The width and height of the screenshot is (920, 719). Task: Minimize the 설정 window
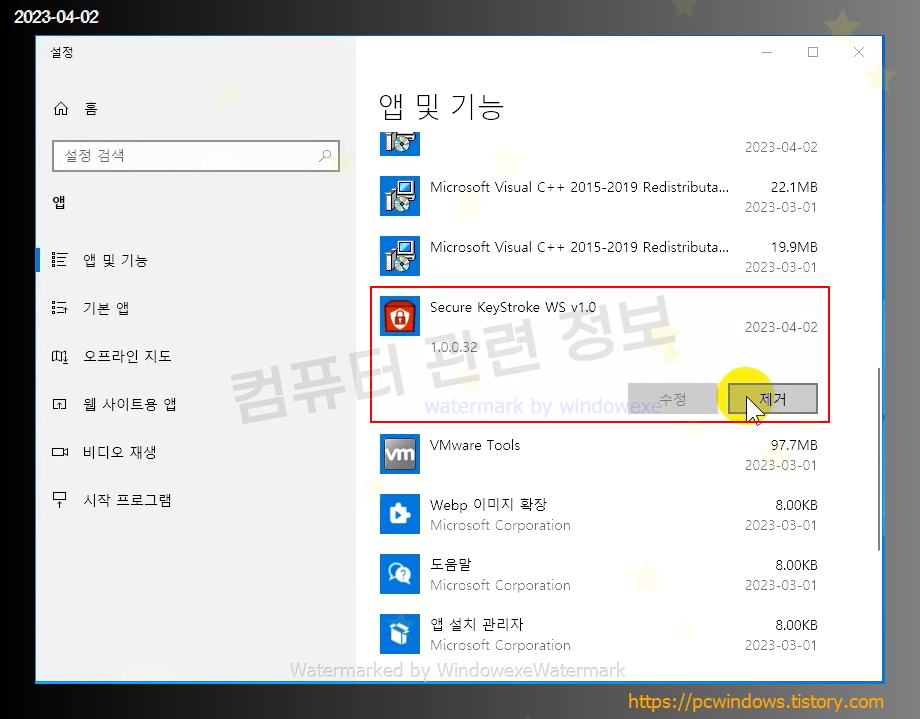point(767,52)
